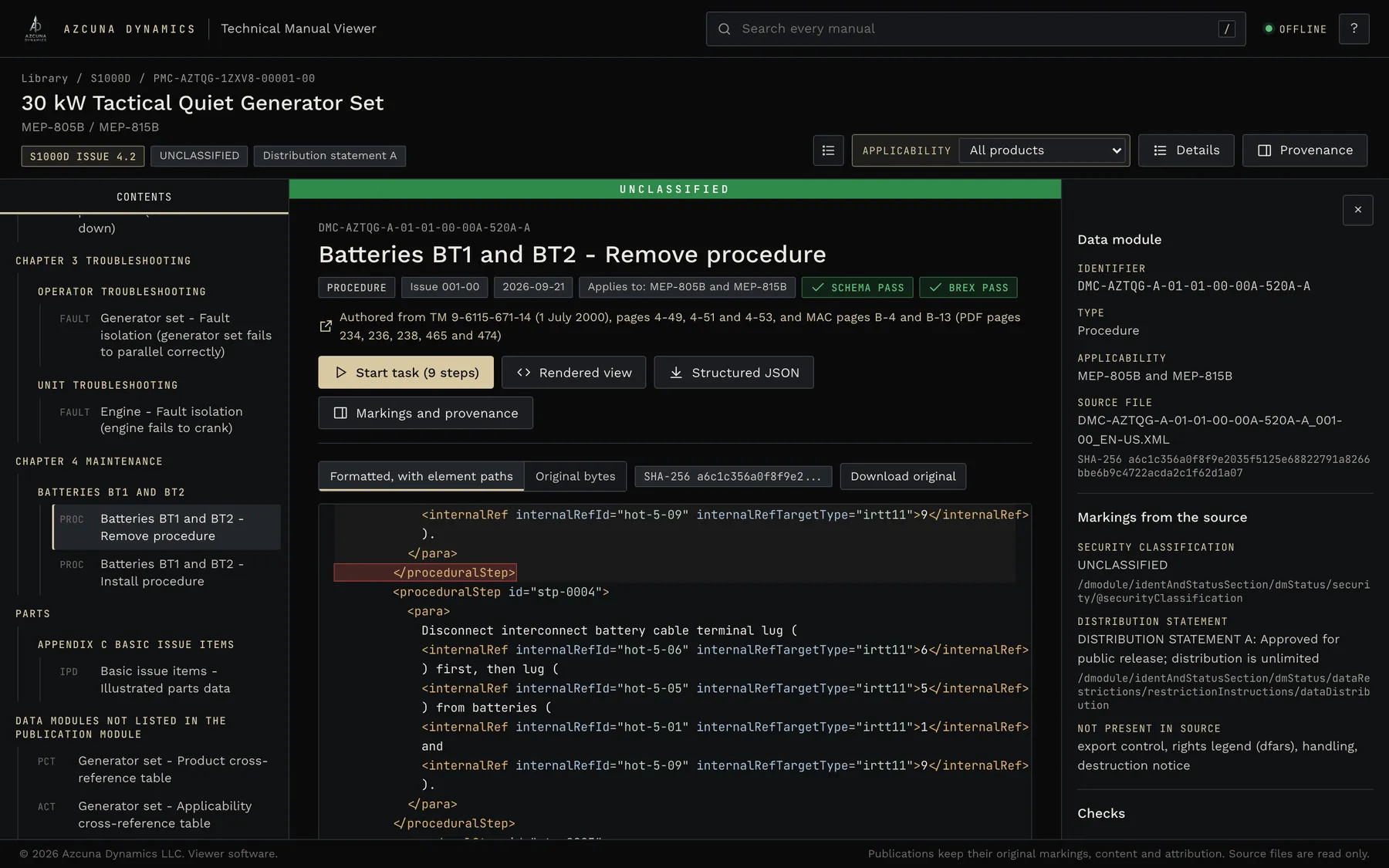Viewport: 1389px width, 868px height.
Task: Click the proceduralStep stp-0004 code line
Action: (501, 592)
